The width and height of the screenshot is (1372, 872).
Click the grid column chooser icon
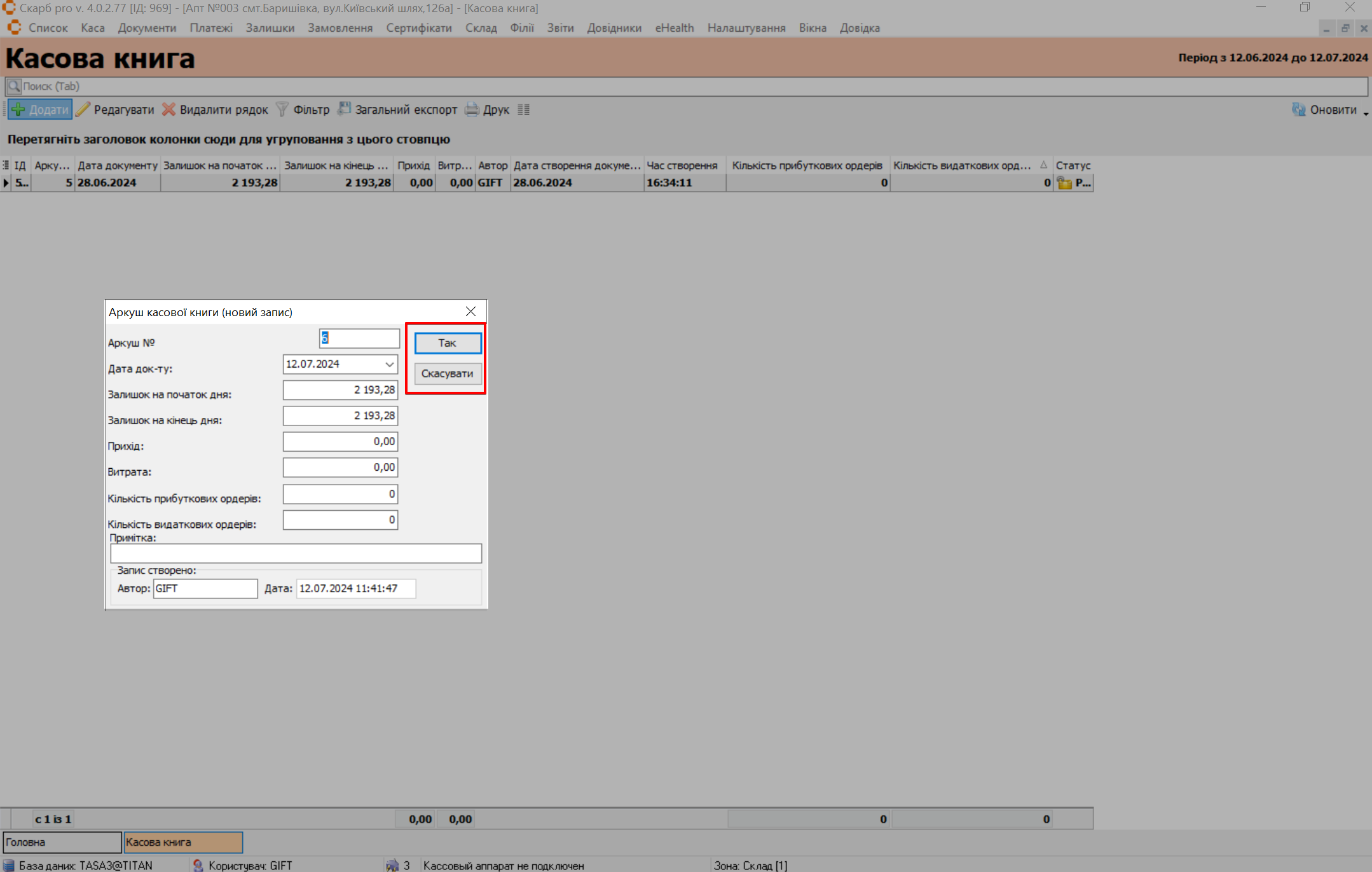click(6, 165)
